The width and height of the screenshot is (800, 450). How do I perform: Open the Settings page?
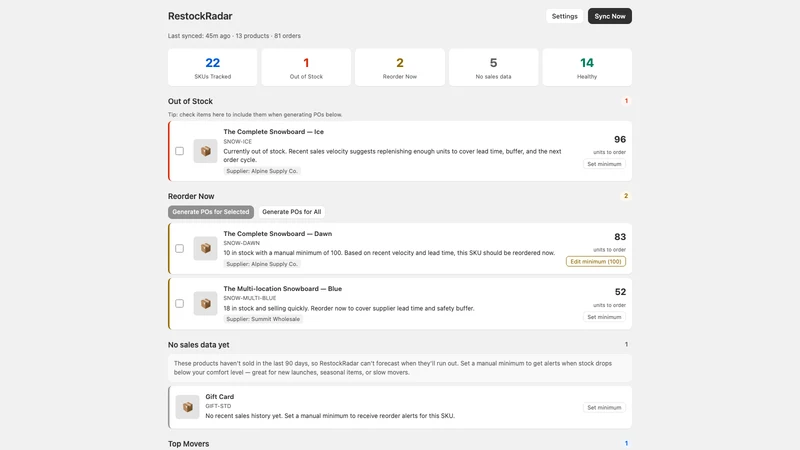coord(564,16)
